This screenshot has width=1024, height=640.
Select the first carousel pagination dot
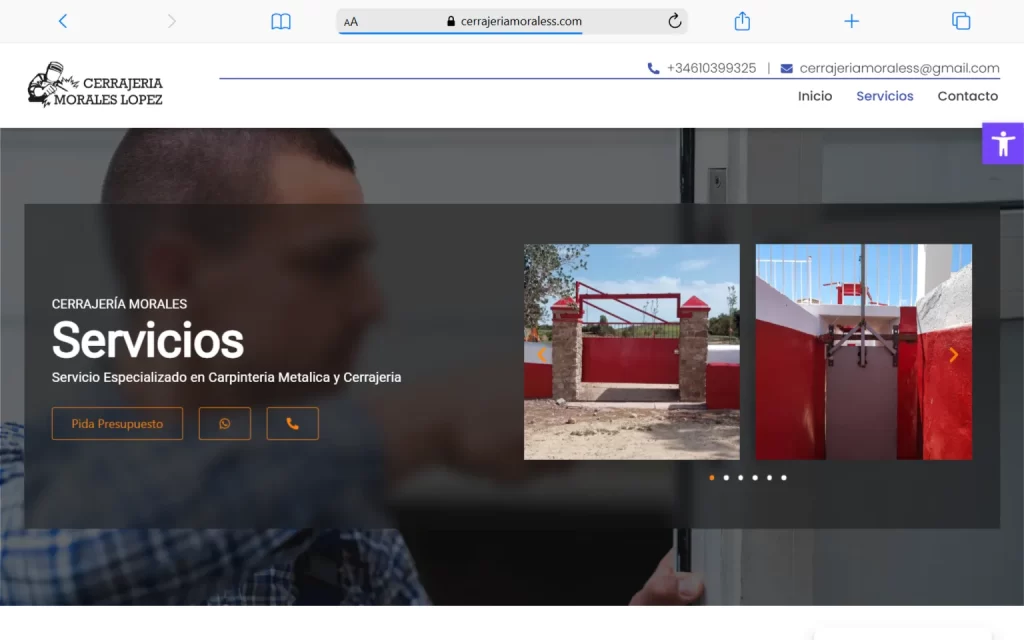tap(712, 478)
